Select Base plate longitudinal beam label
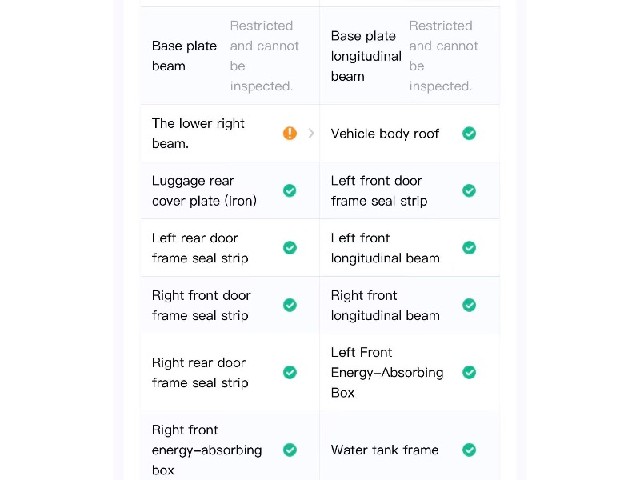 pos(366,56)
